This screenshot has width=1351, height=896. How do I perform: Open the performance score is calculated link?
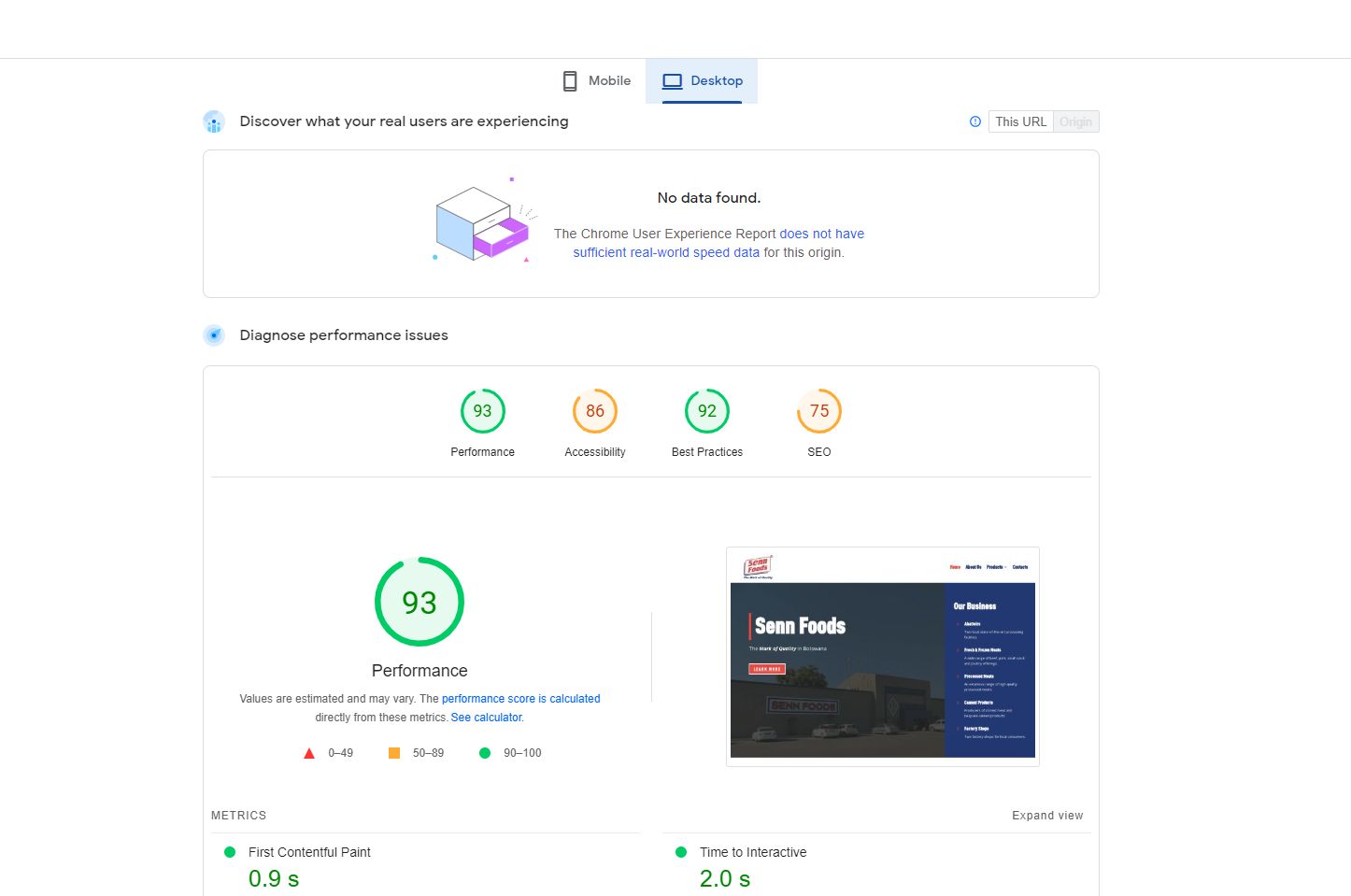tap(520, 699)
